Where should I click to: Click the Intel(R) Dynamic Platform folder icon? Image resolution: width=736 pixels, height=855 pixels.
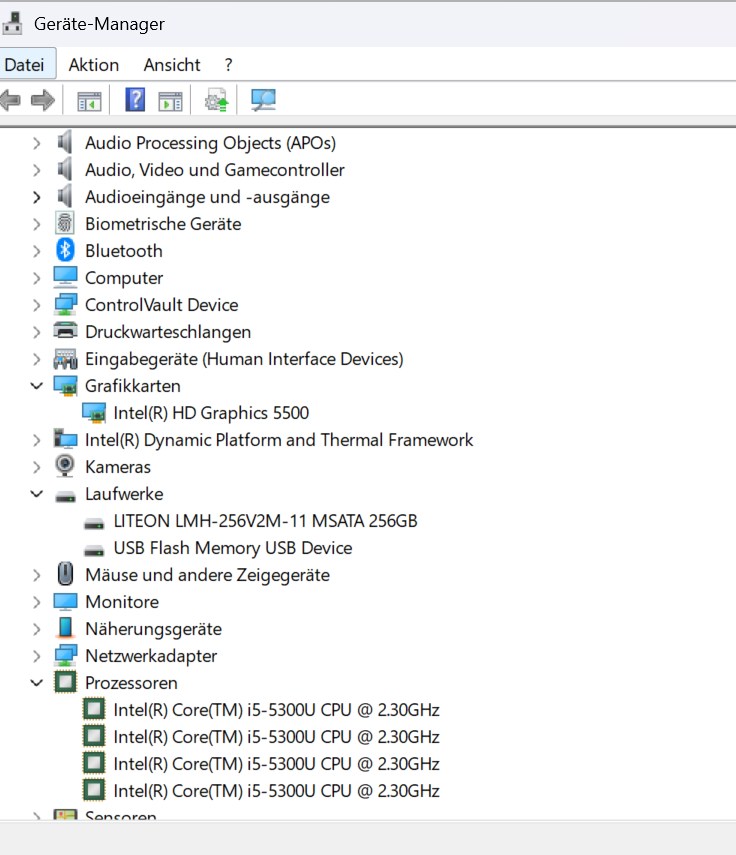[x=65, y=439]
